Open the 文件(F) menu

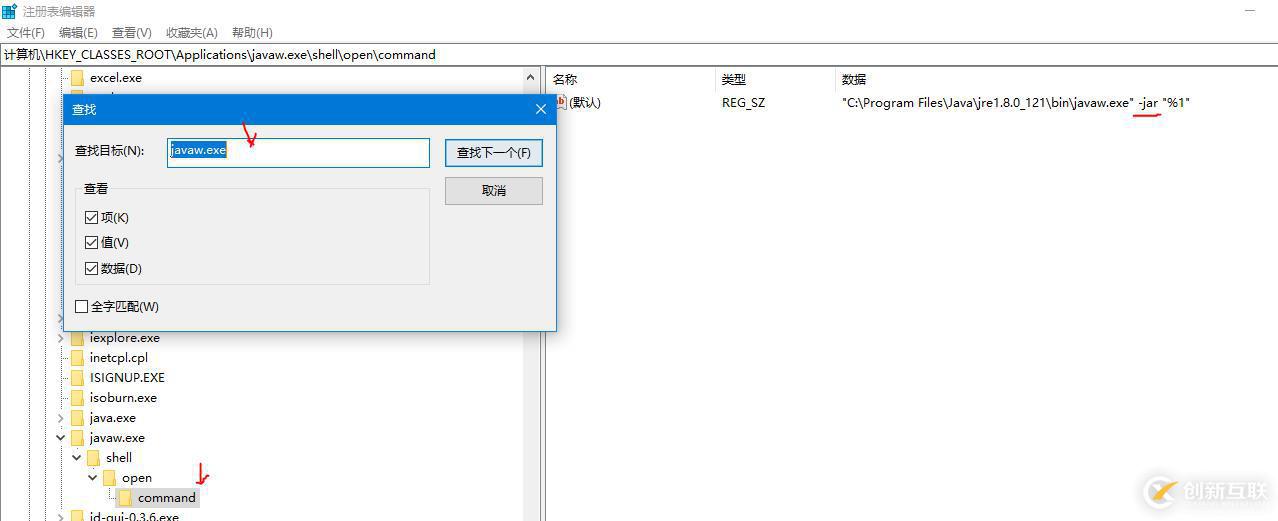(x=26, y=33)
